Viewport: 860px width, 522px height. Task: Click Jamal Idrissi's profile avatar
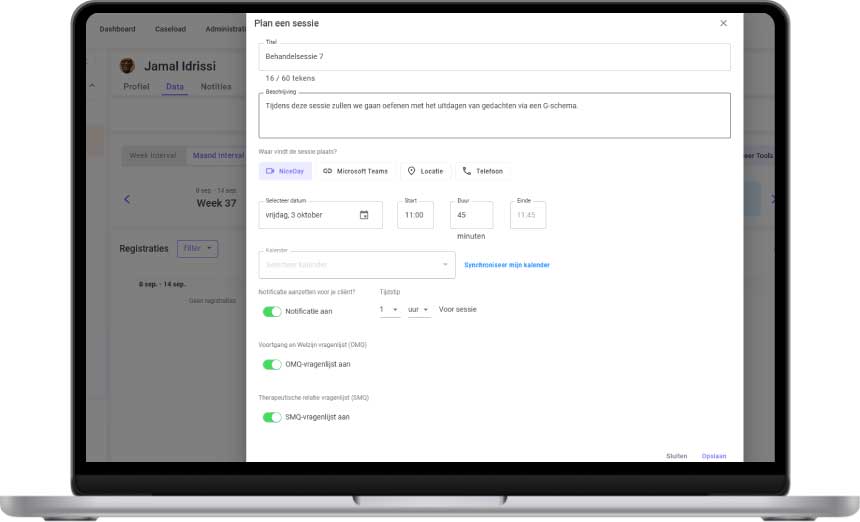click(127, 66)
